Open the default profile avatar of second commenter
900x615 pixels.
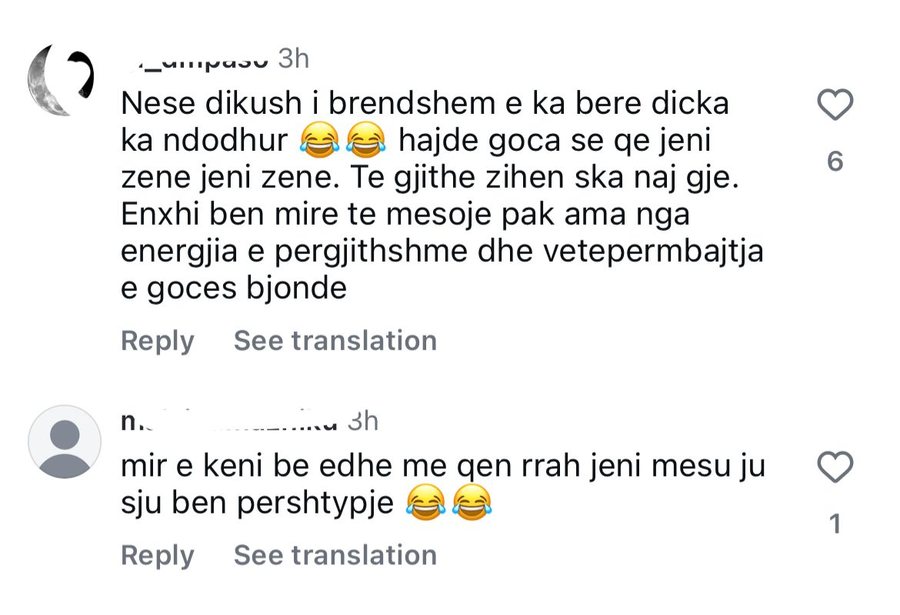tap(63, 436)
